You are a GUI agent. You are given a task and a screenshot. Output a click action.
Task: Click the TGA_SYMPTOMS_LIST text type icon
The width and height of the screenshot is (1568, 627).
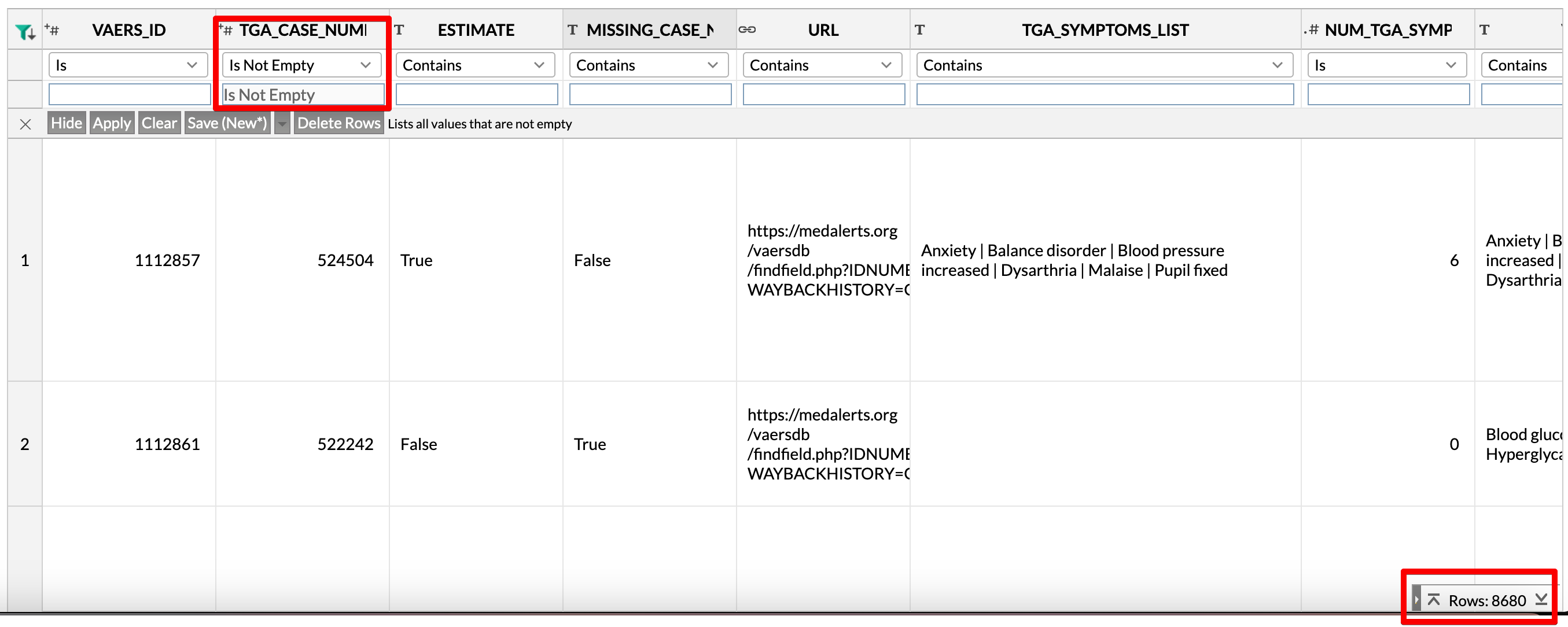pyautogui.click(x=920, y=30)
